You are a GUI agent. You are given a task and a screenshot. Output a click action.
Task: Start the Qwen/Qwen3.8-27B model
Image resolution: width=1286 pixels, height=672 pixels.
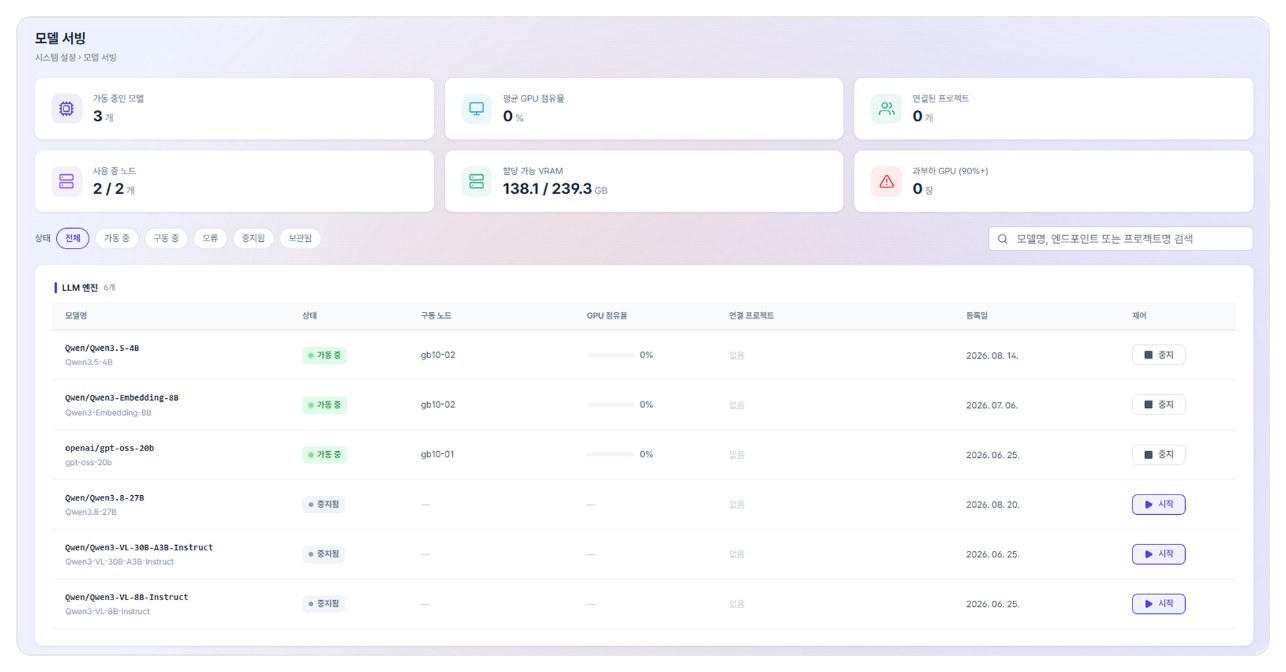tap(1158, 504)
